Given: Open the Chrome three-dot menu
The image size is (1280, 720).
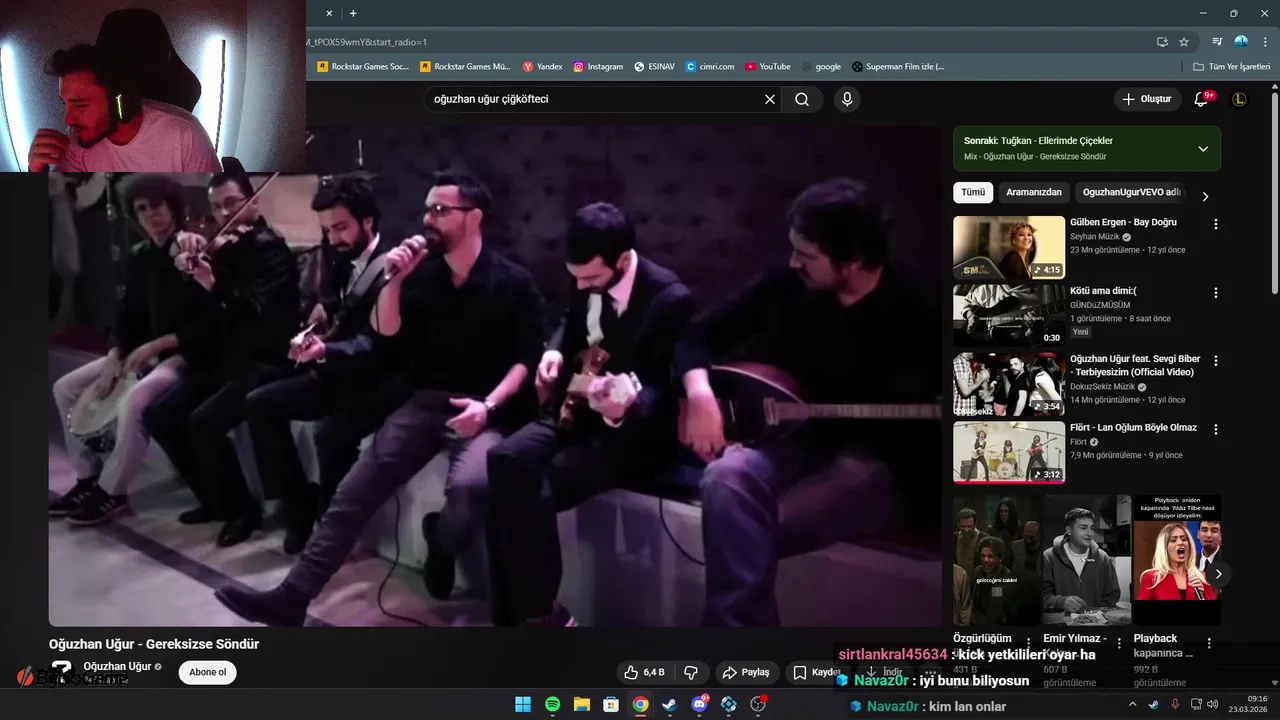Looking at the screenshot, I should [x=1264, y=42].
